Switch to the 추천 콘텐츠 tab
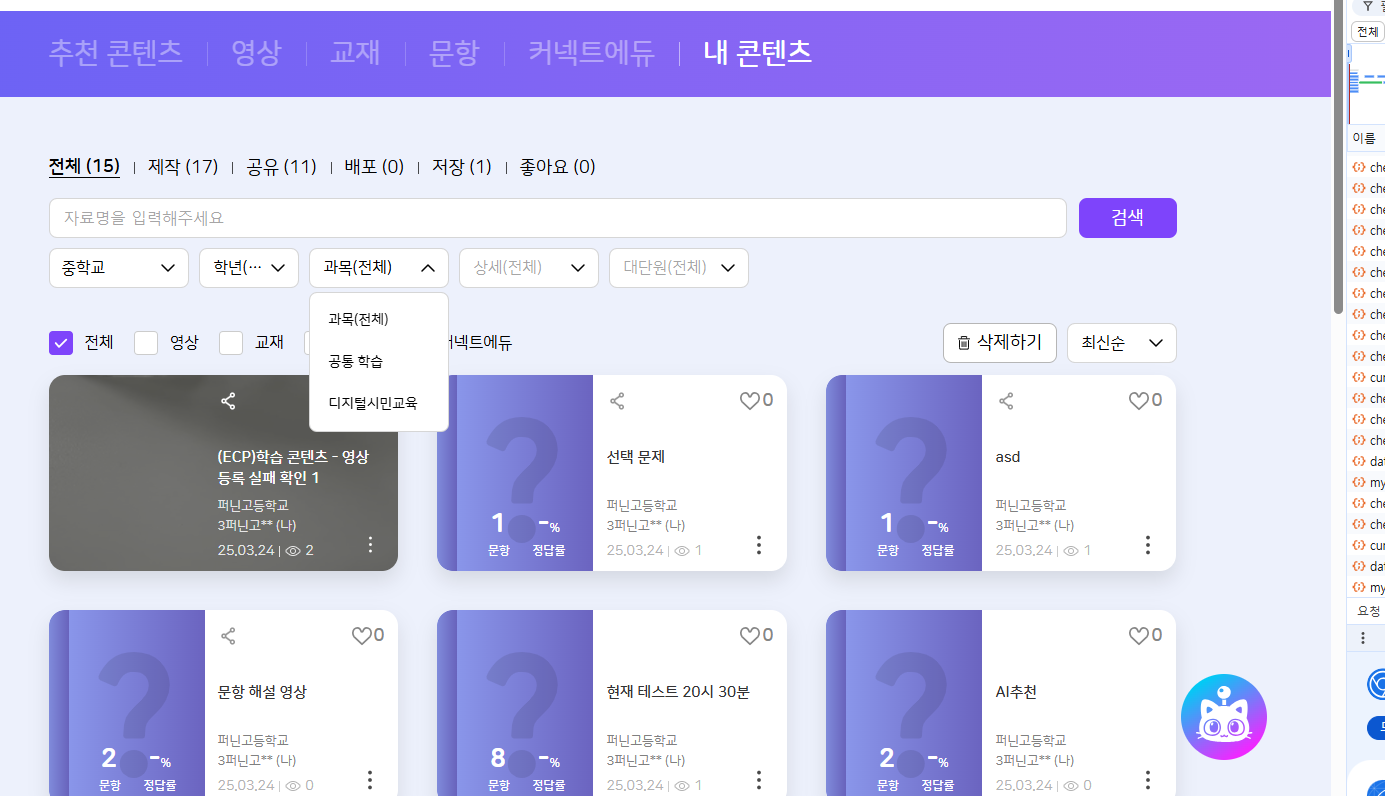Image resolution: width=1385 pixels, height=796 pixels. click(x=115, y=53)
